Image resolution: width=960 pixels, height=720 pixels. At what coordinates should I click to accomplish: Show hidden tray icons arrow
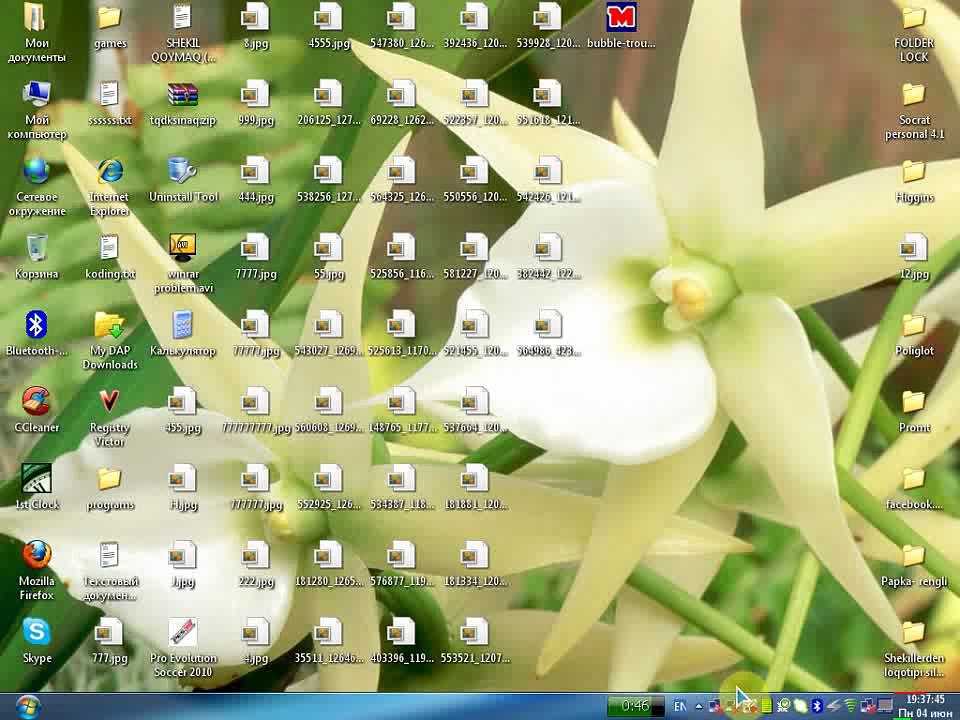[x=699, y=707]
